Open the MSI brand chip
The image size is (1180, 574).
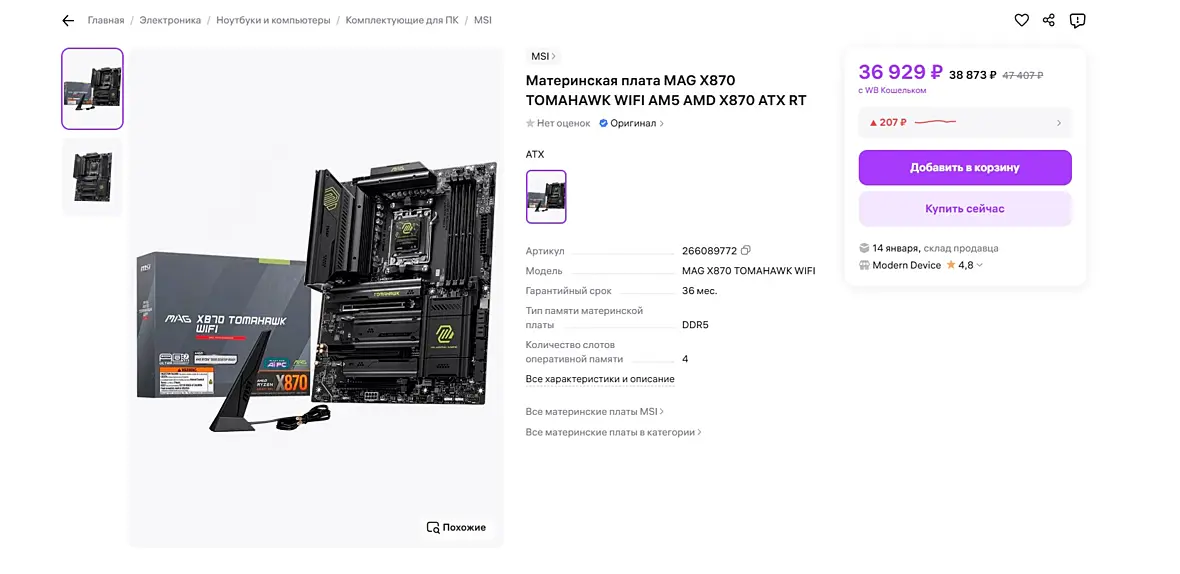click(x=543, y=56)
